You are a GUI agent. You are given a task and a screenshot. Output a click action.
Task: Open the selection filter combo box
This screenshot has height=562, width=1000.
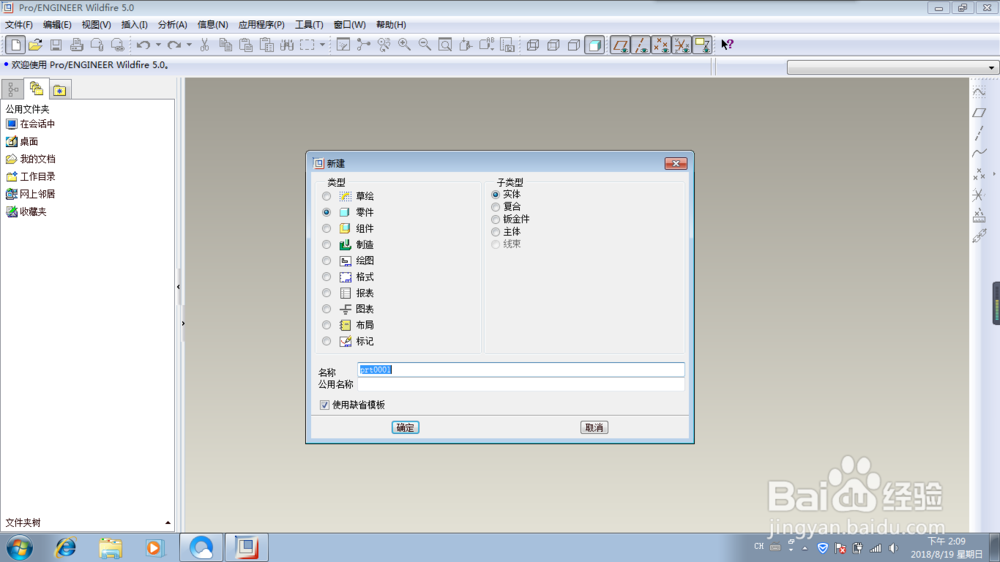pyautogui.click(x=892, y=68)
